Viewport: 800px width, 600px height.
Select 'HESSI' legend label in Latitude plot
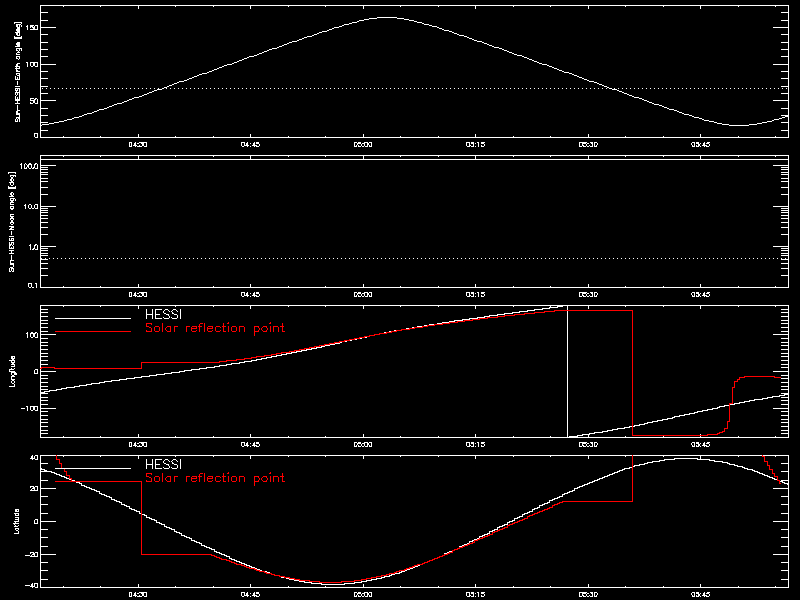coord(163,465)
